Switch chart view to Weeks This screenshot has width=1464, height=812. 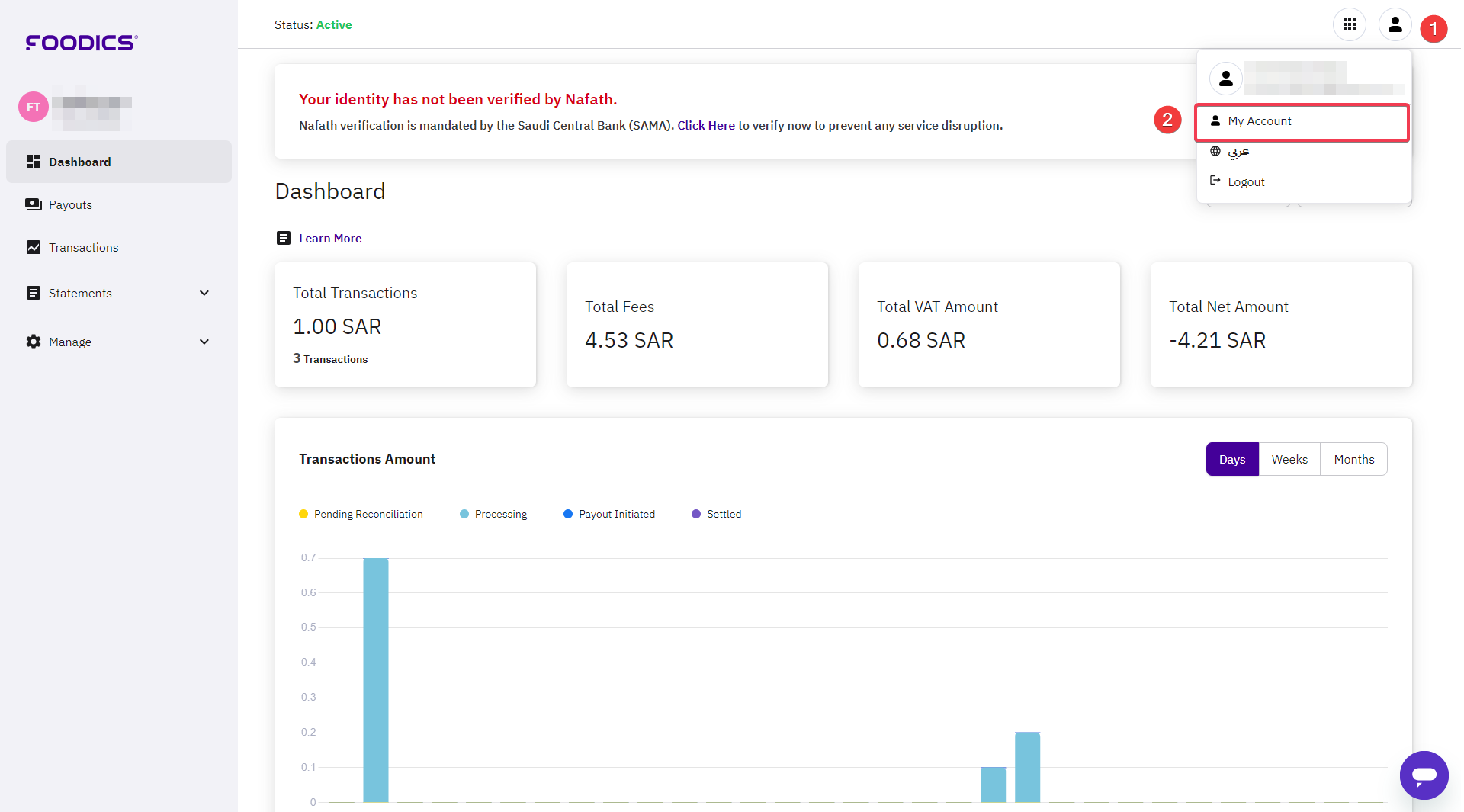[x=1289, y=459]
